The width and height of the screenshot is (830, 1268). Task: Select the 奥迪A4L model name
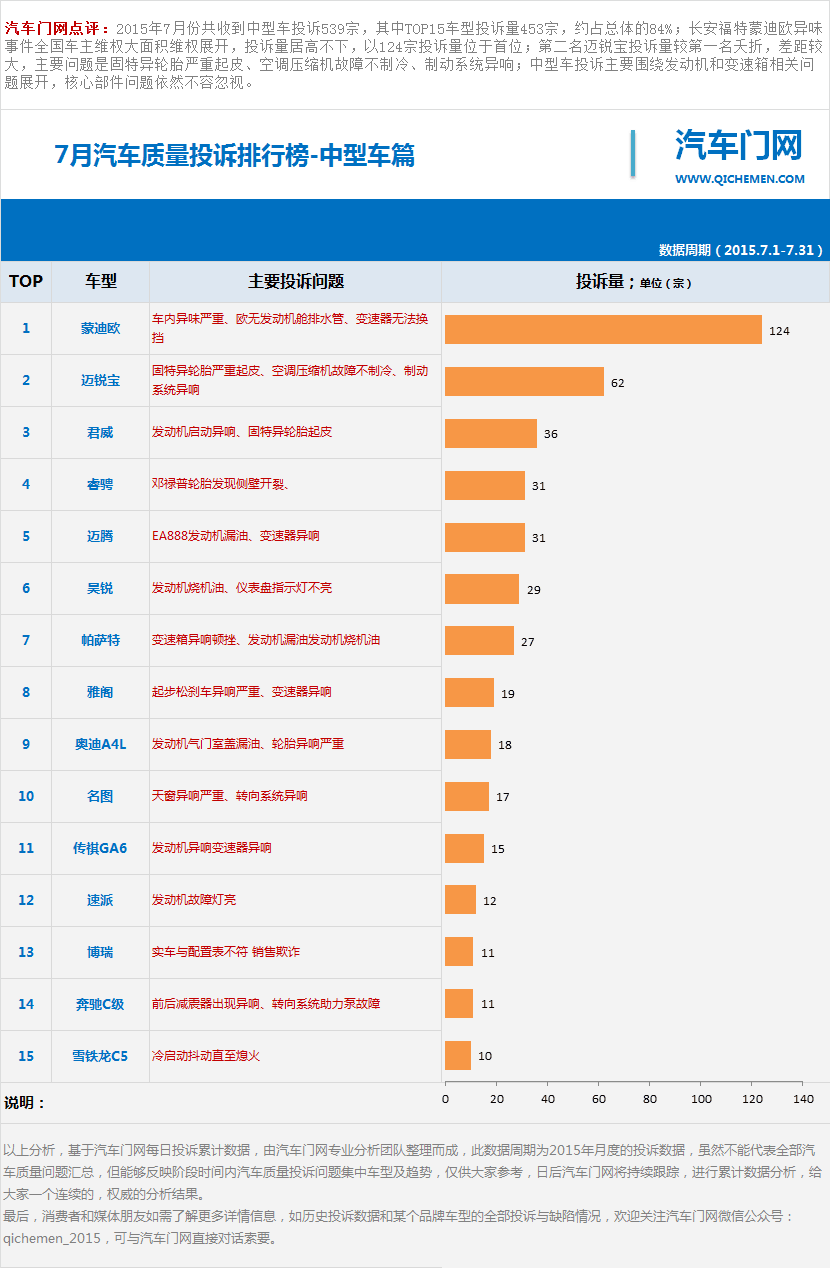[x=100, y=744]
